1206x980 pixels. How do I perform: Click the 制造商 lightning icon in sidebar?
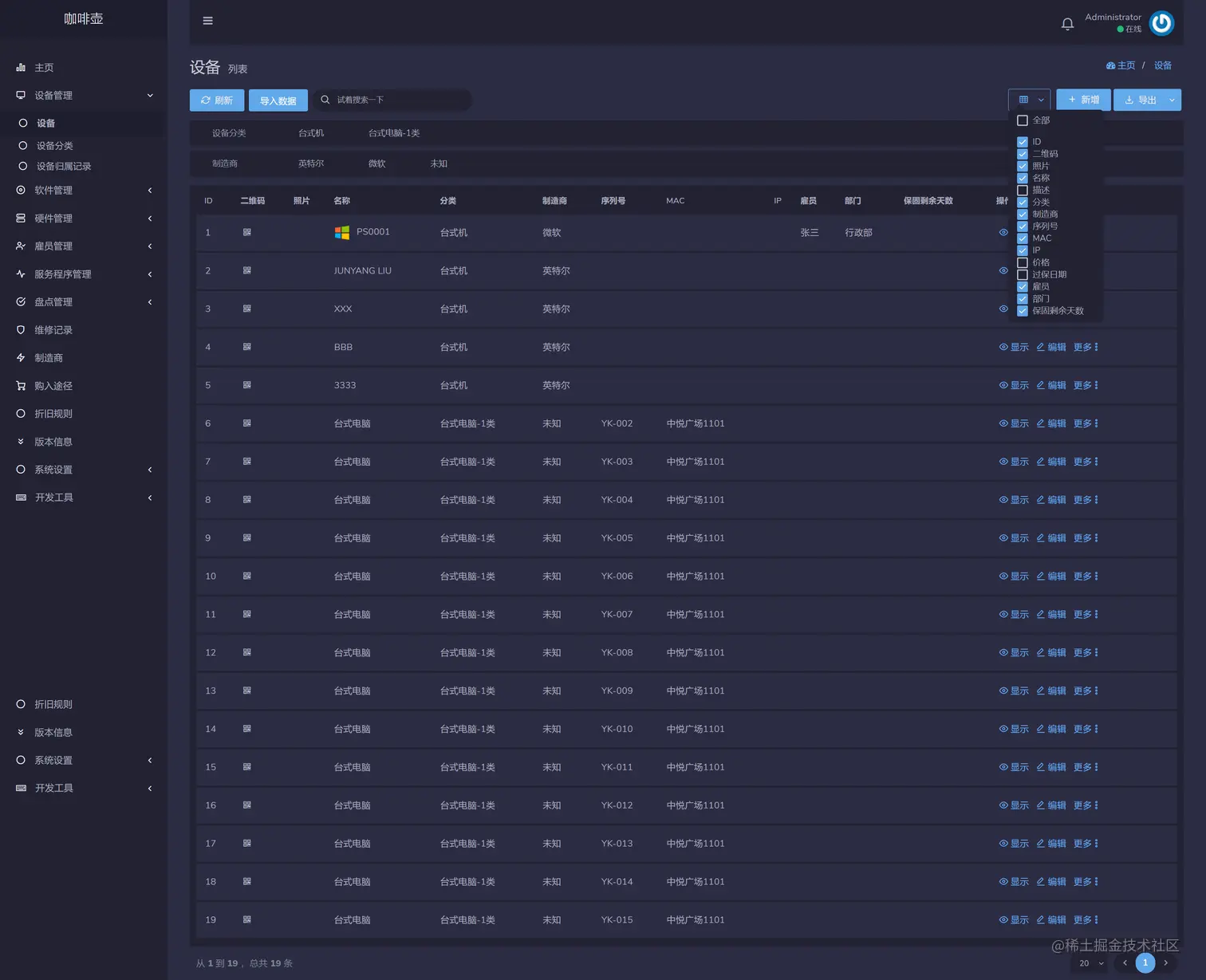pyautogui.click(x=21, y=358)
